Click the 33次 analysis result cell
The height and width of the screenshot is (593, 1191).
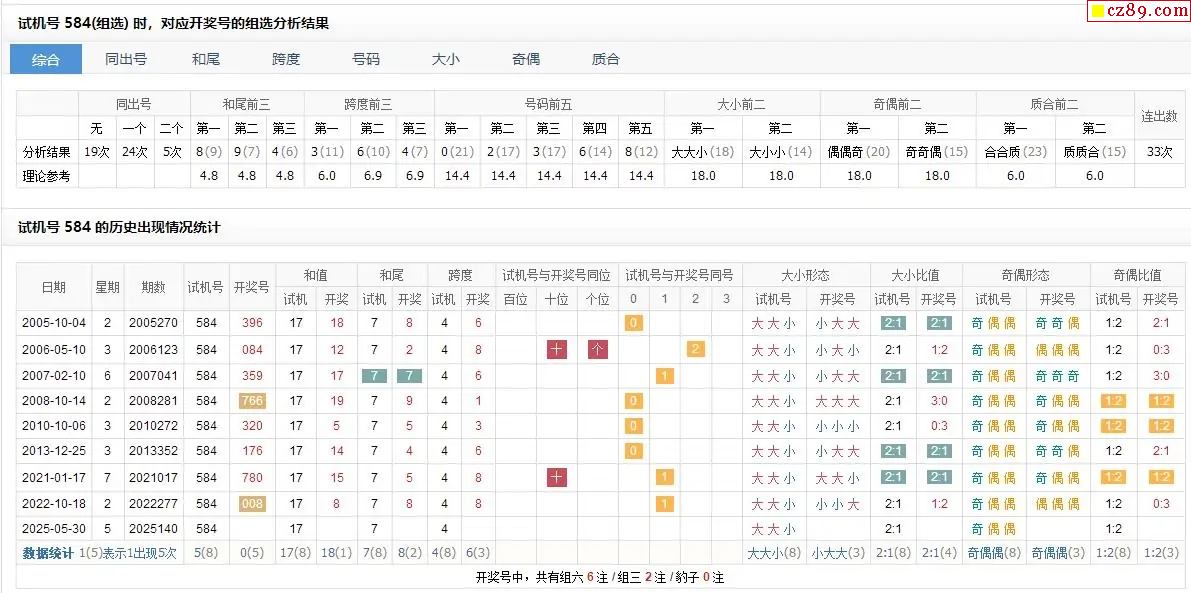(1159, 152)
